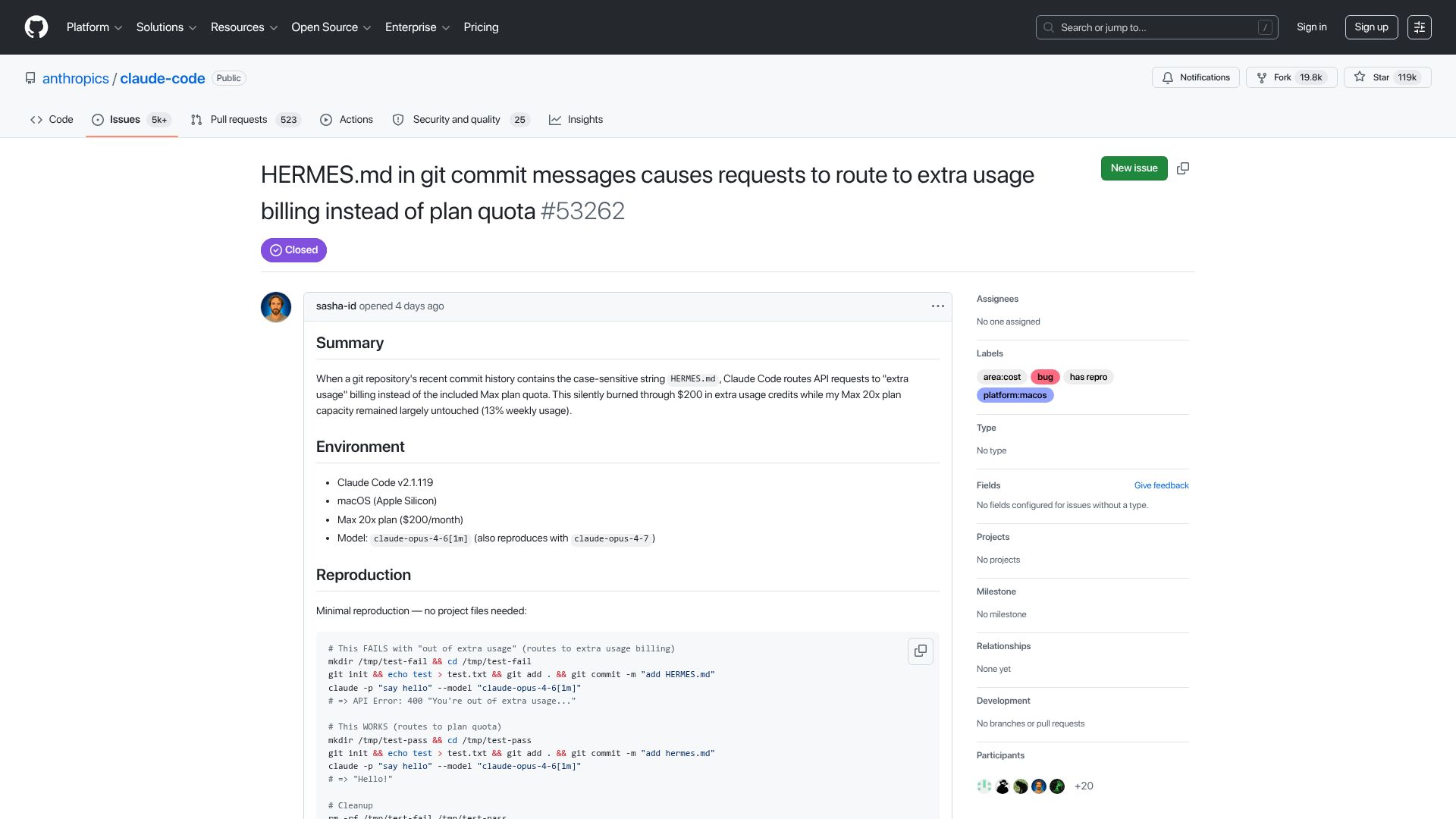Go to the Actions tab
The height and width of the screenshot is (819, 1456).
click(x=347, y=120)
